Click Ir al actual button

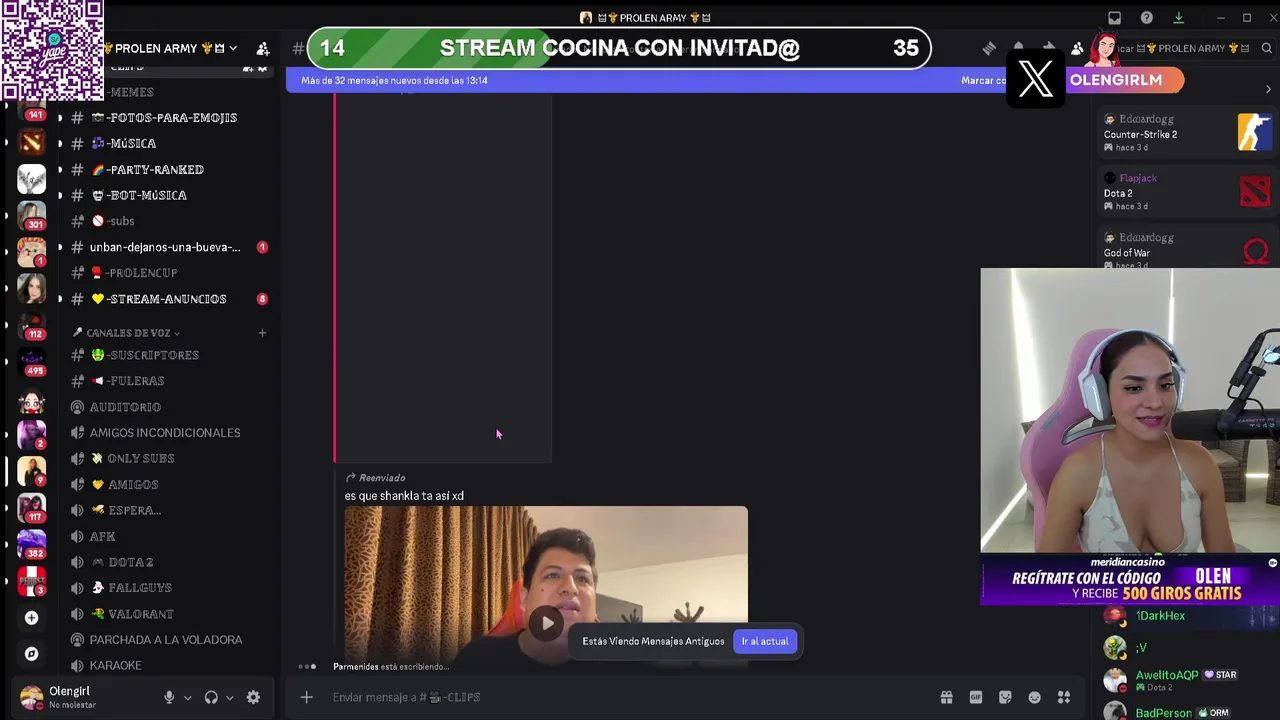click(765, 641)
